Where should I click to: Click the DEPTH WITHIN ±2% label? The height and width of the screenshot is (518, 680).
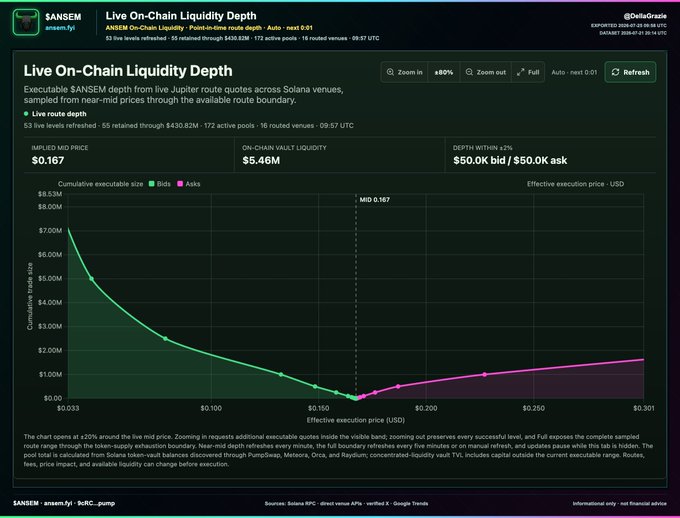[x=482, y=148]
